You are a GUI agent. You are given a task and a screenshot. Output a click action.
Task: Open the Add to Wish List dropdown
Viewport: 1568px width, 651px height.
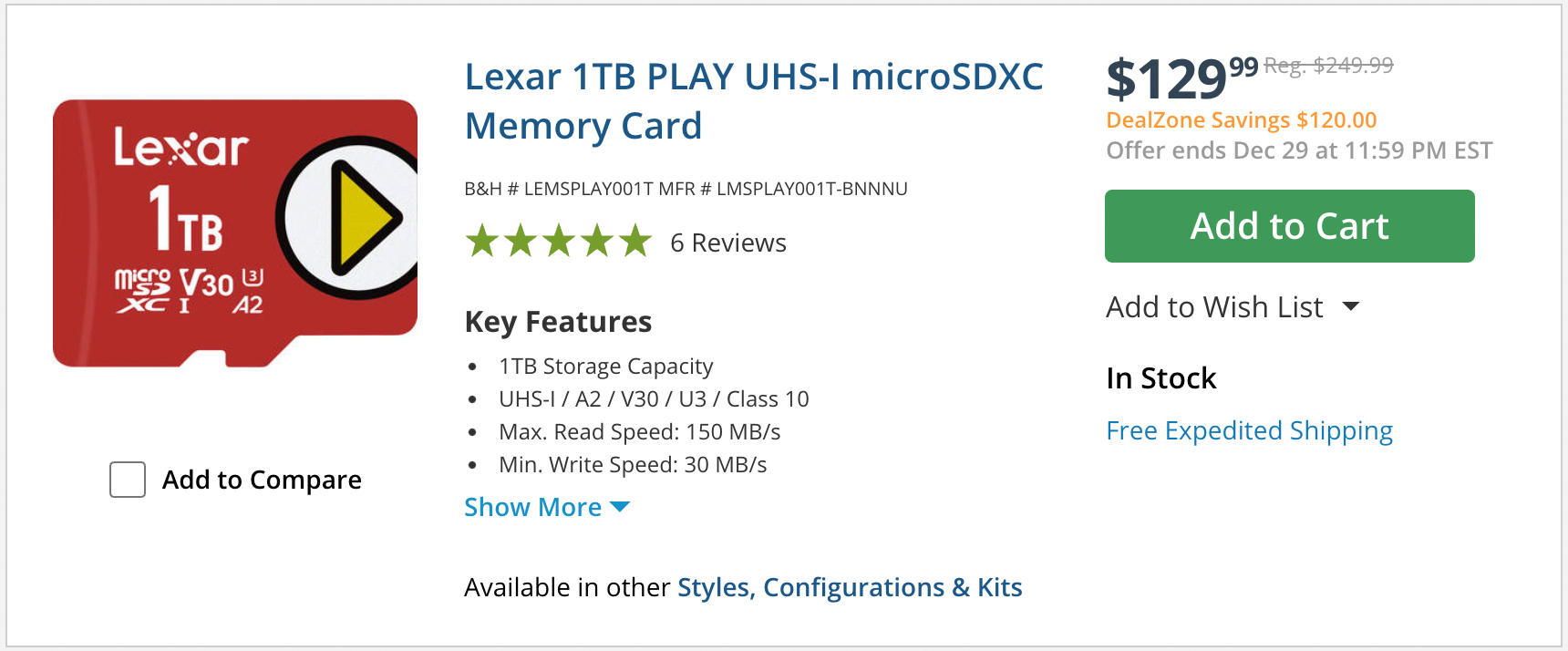[1213, 306]
